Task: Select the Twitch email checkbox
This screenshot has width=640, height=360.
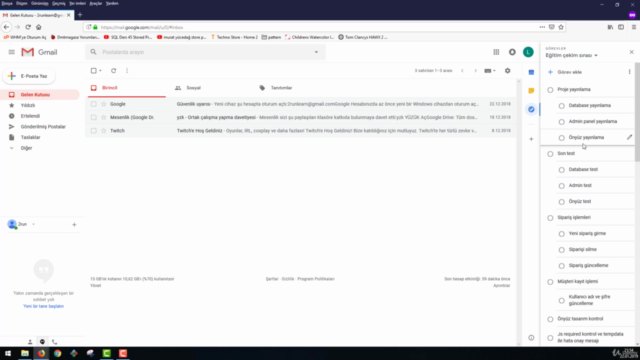Action: click(93, 131)
